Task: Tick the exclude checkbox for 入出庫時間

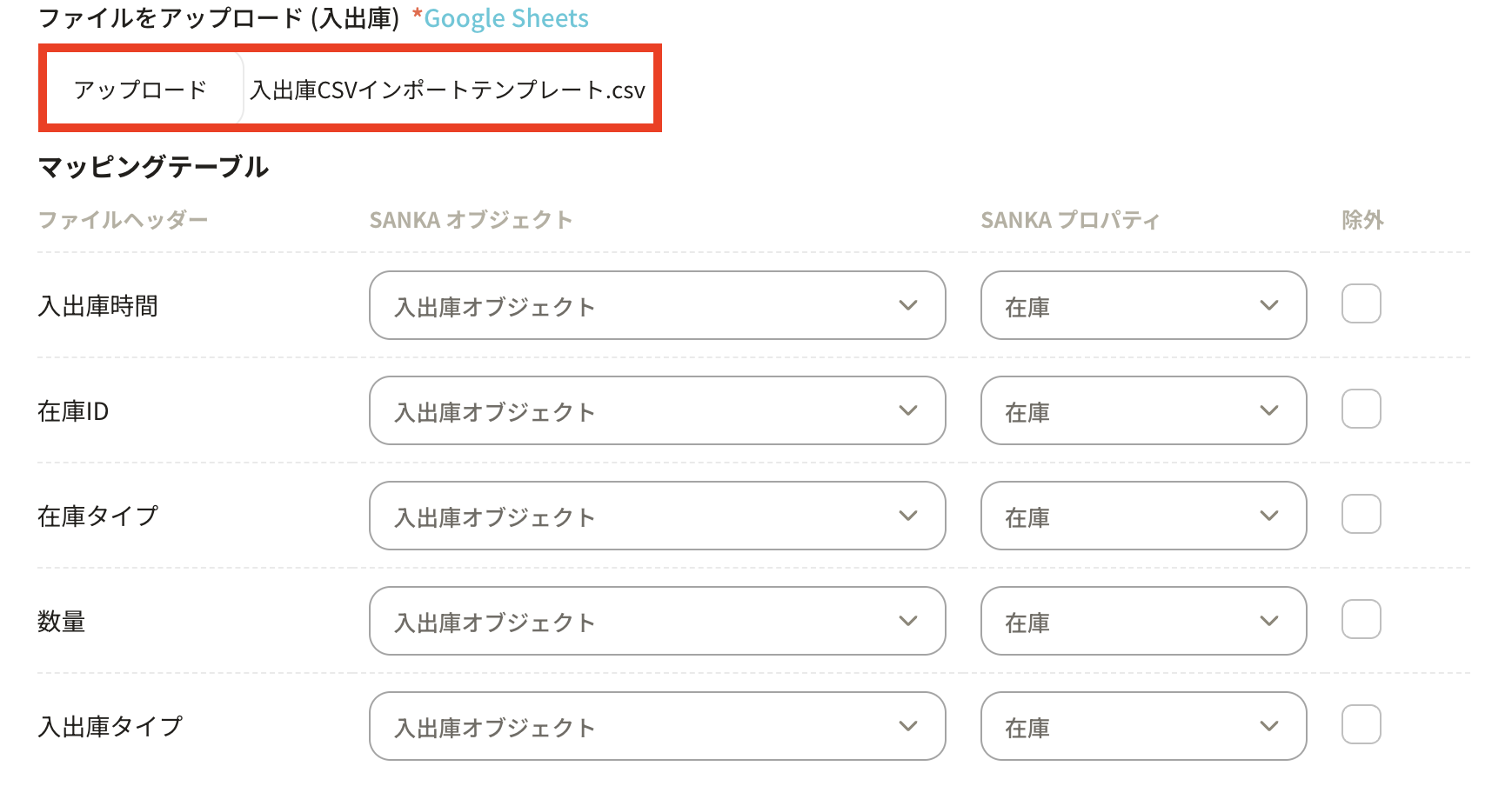Action: [x=1361, y=304]
